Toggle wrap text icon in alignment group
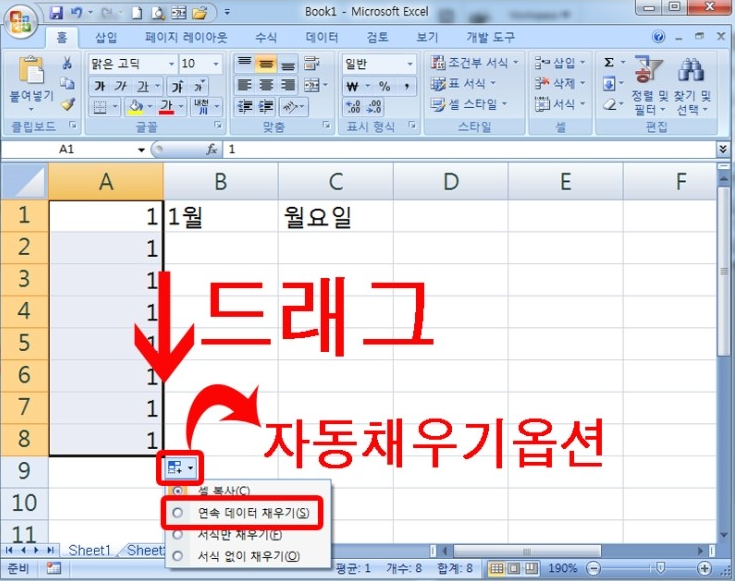This screenshot has height=581, width=735. pyautogui.click(x=311, y=63)
